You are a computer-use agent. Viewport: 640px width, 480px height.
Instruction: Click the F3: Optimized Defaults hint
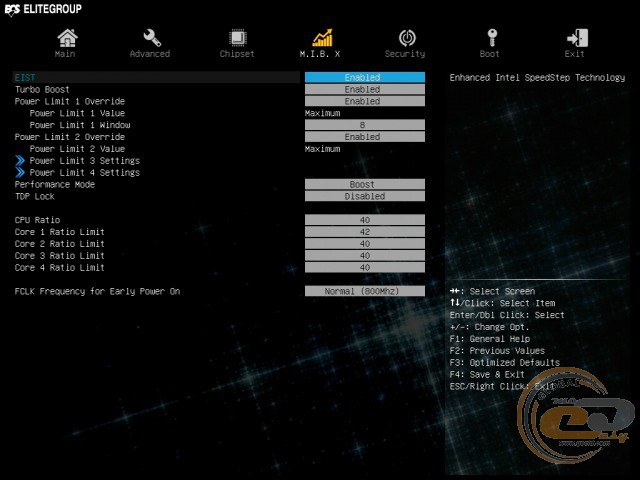(504, 362)
